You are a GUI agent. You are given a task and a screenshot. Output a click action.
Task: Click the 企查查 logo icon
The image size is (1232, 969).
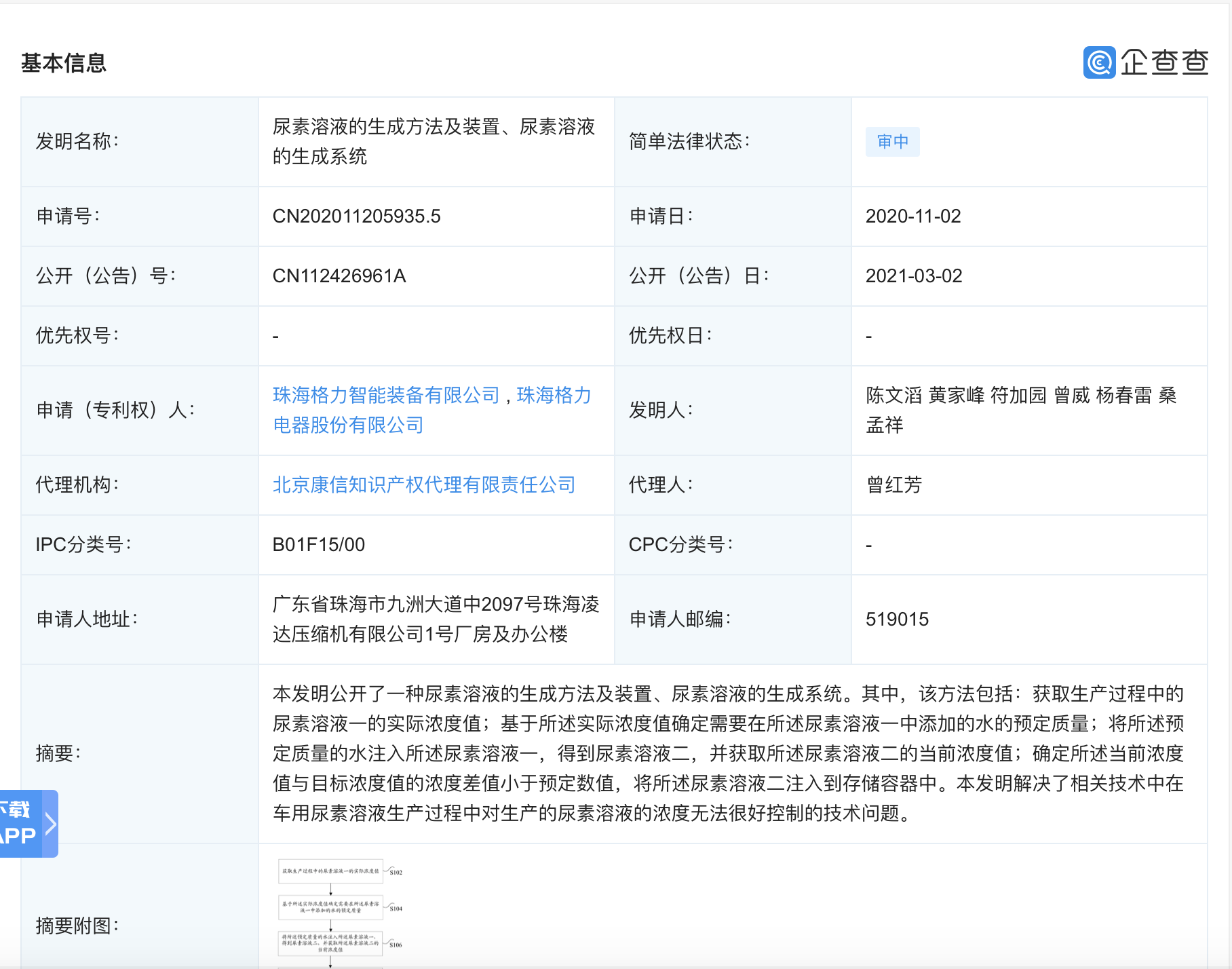(1099, 62)
